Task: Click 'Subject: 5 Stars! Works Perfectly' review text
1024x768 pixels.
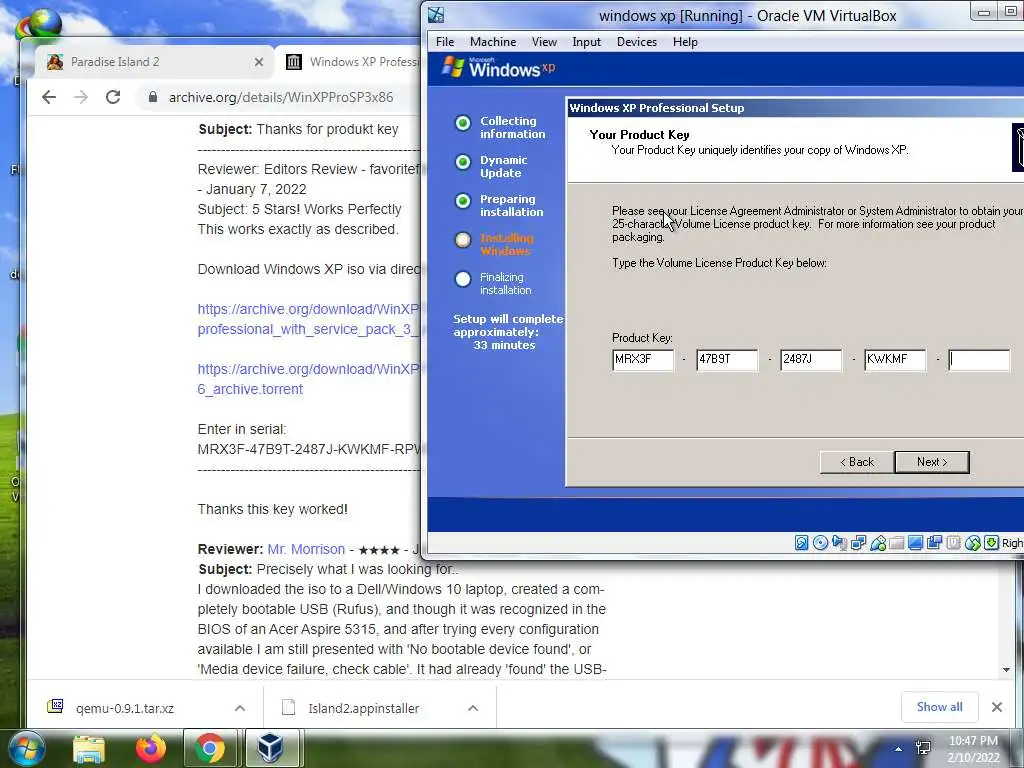Action: 299,209
